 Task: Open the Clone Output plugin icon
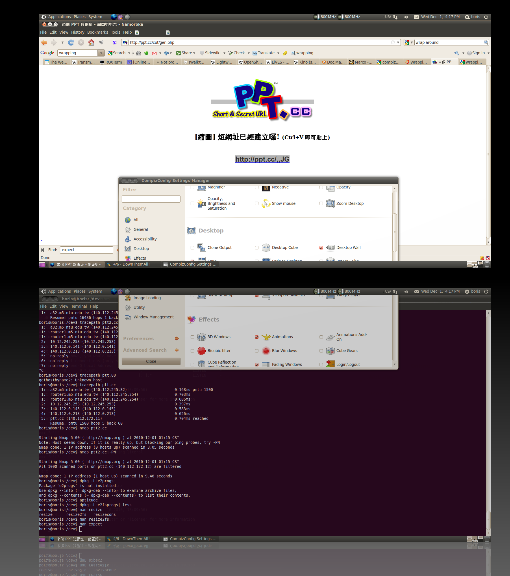[x=201, y=248]
